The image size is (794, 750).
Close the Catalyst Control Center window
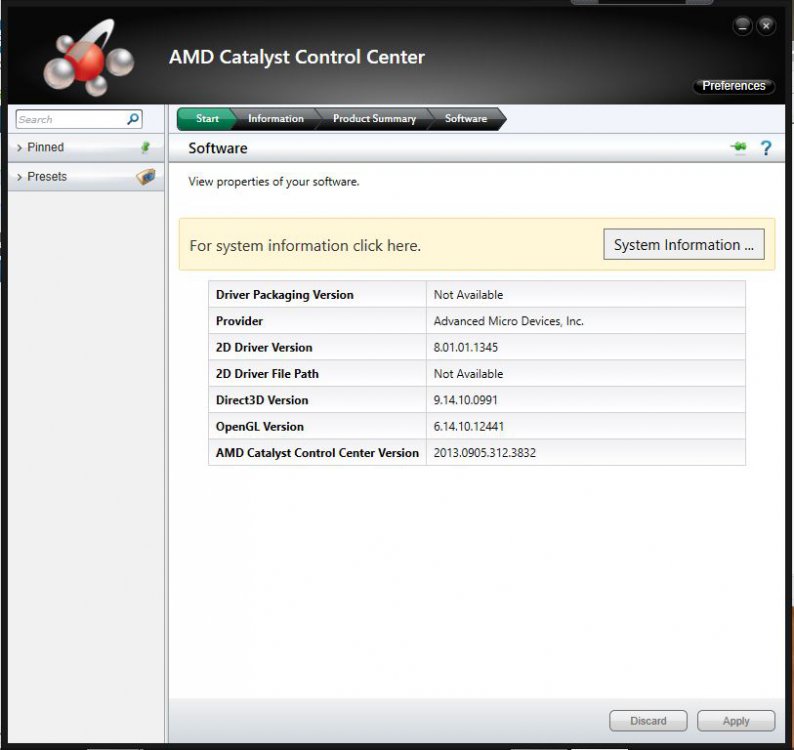click(766, 27)
